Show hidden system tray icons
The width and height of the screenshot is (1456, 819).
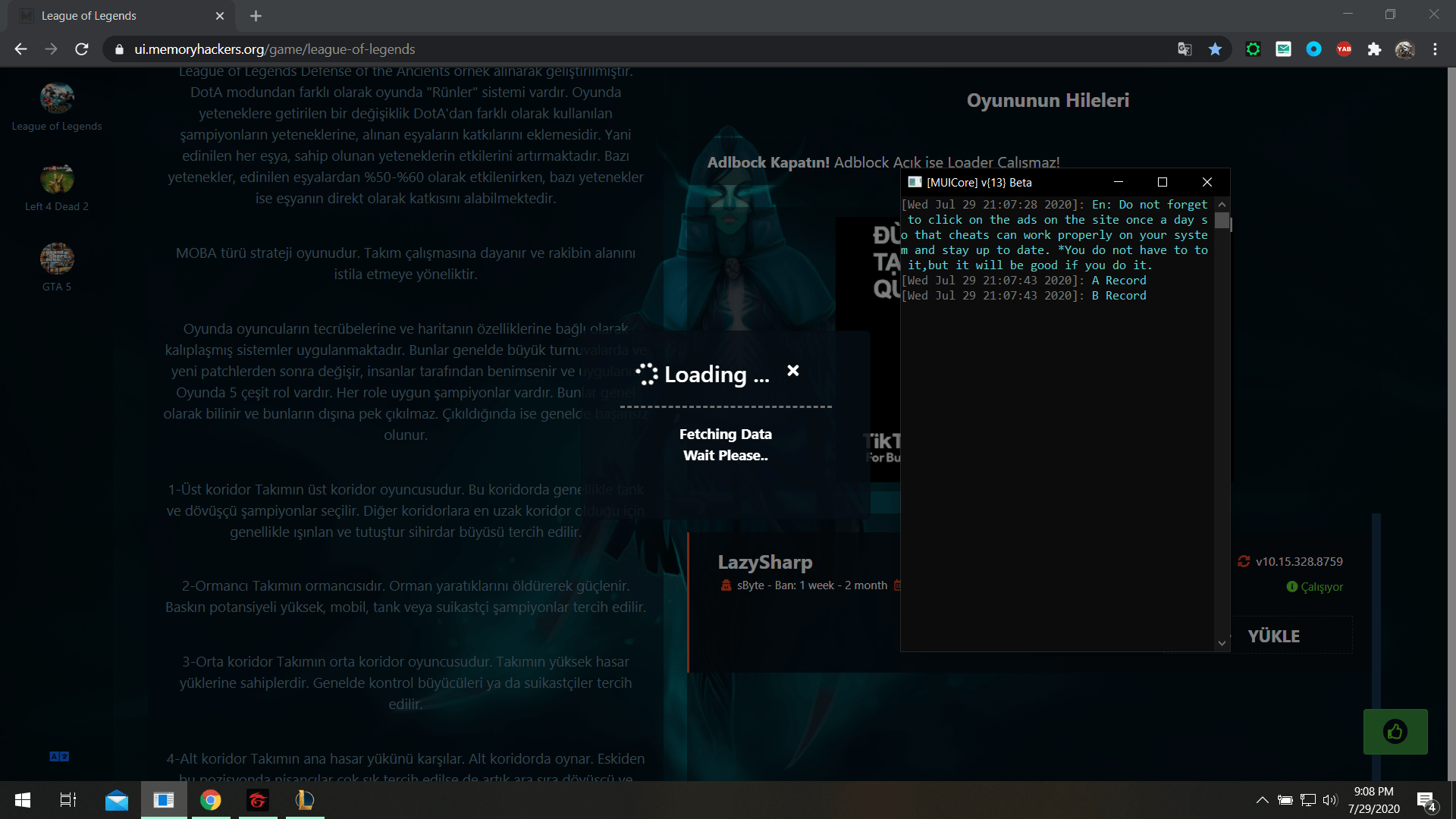pos(1263,800)
